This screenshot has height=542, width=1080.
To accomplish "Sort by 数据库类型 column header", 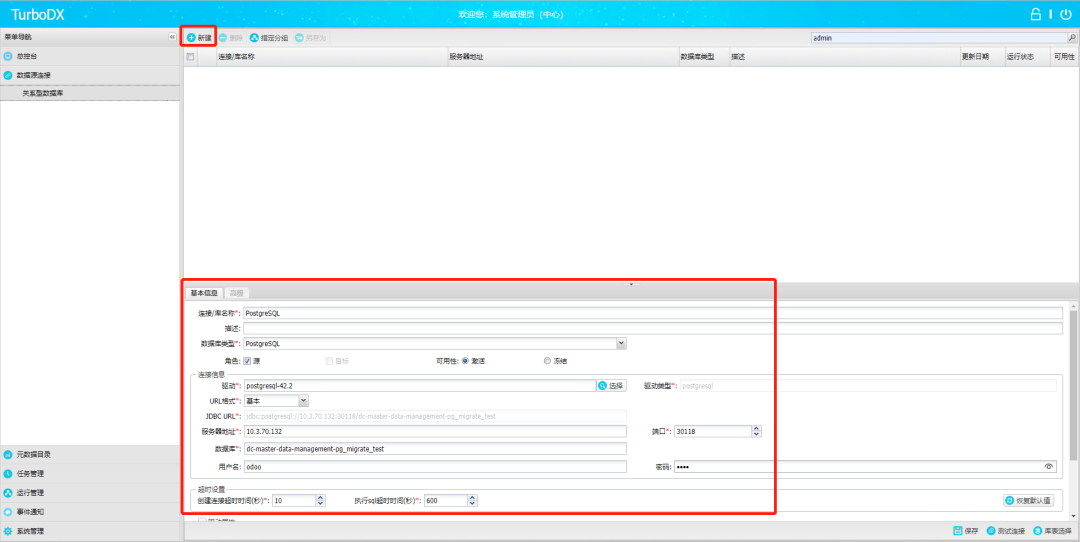I will coord(704,57).
